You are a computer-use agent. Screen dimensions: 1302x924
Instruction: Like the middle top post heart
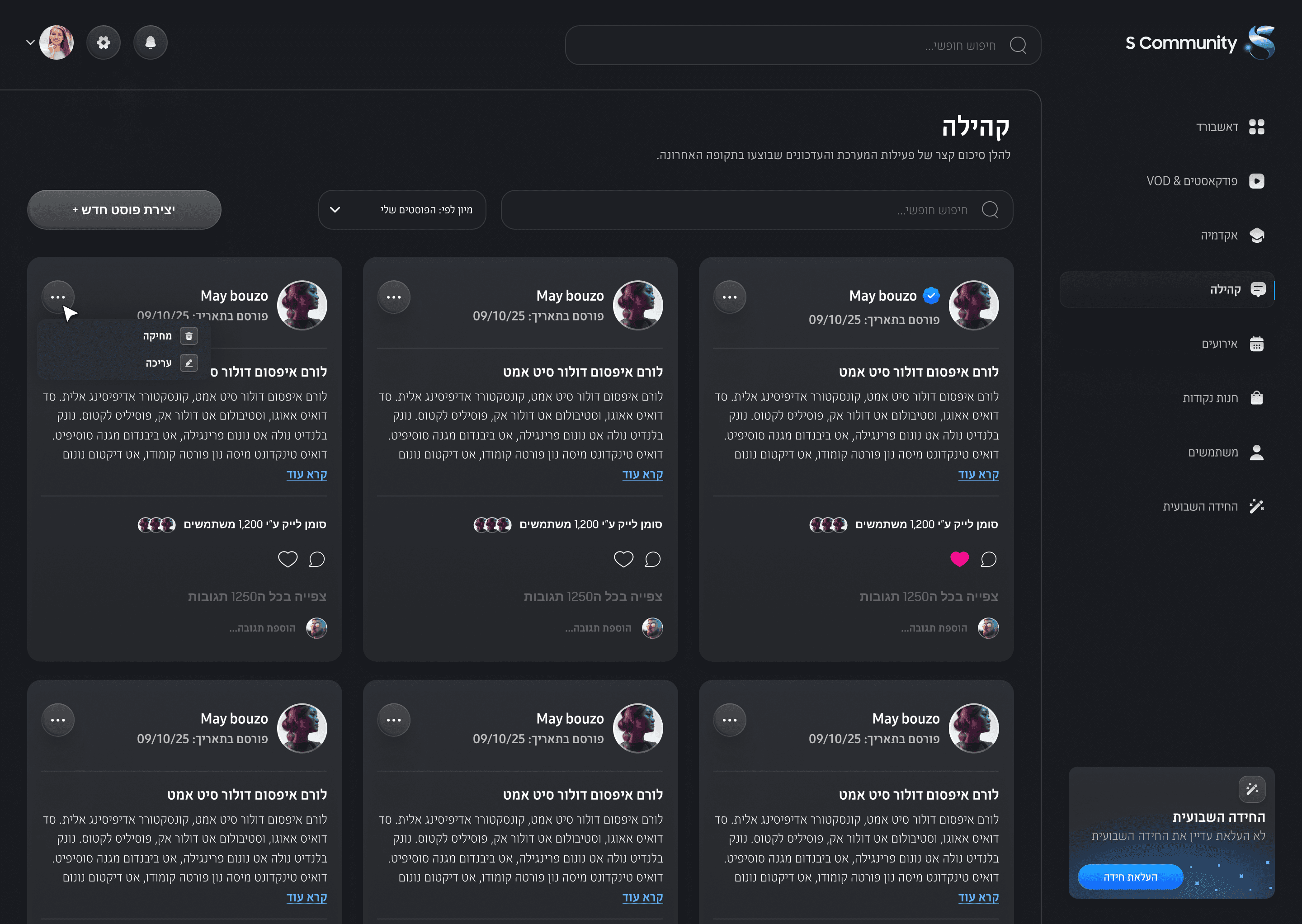click(x=623, y=559)
